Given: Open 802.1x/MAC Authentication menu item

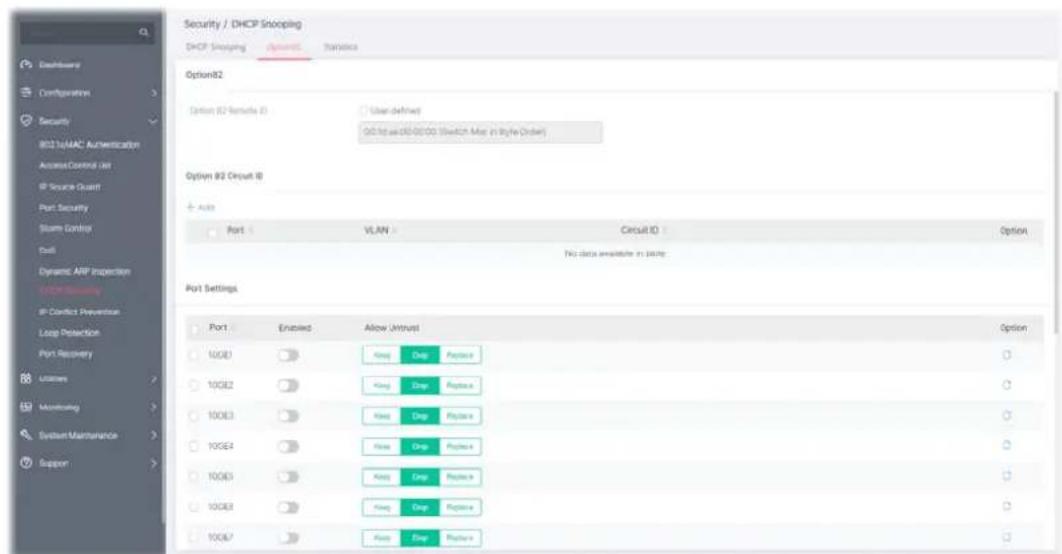Looking at the screenshot, I should click(x=89, y=144).
